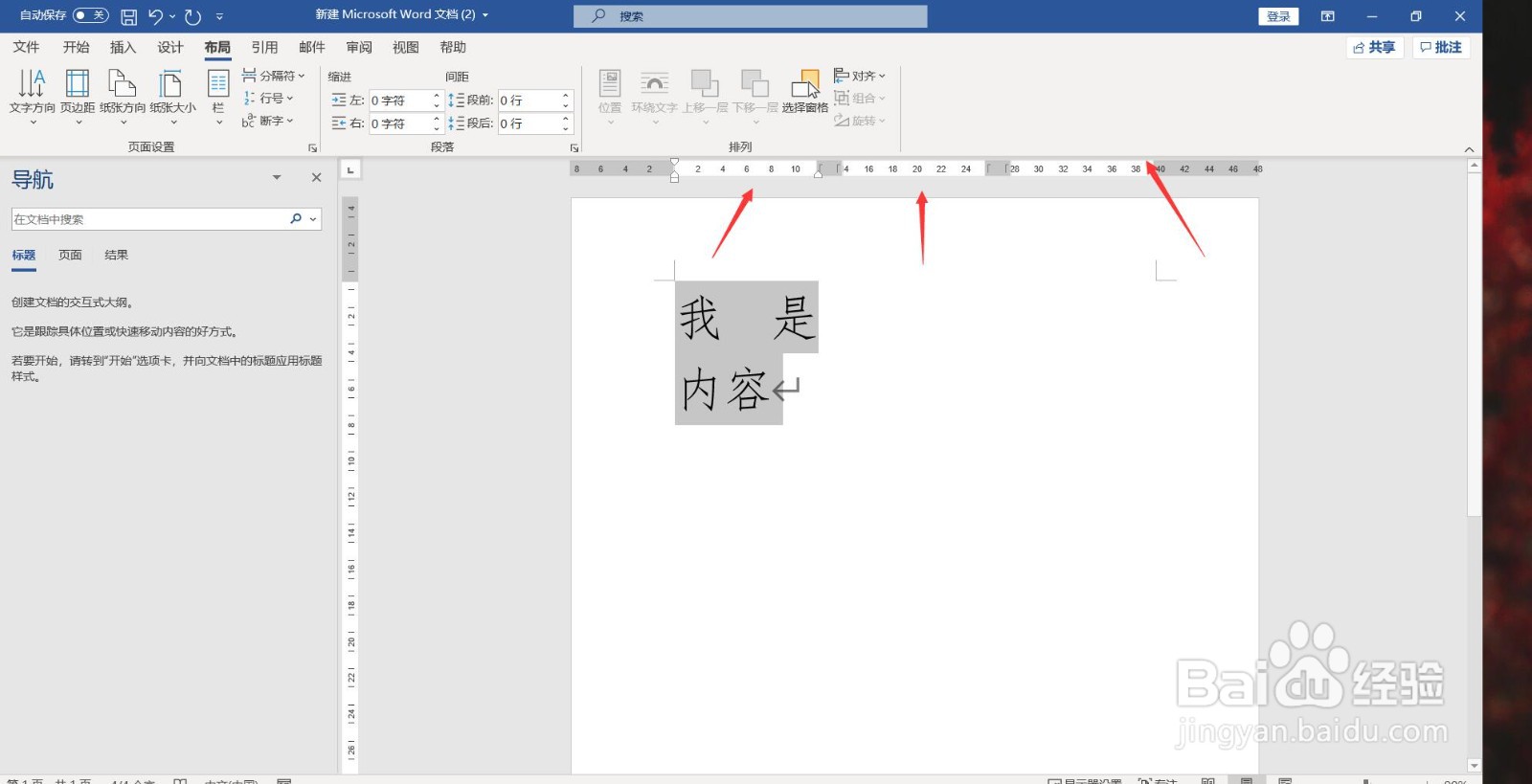Click the left indent input field

tap(400, 101)
